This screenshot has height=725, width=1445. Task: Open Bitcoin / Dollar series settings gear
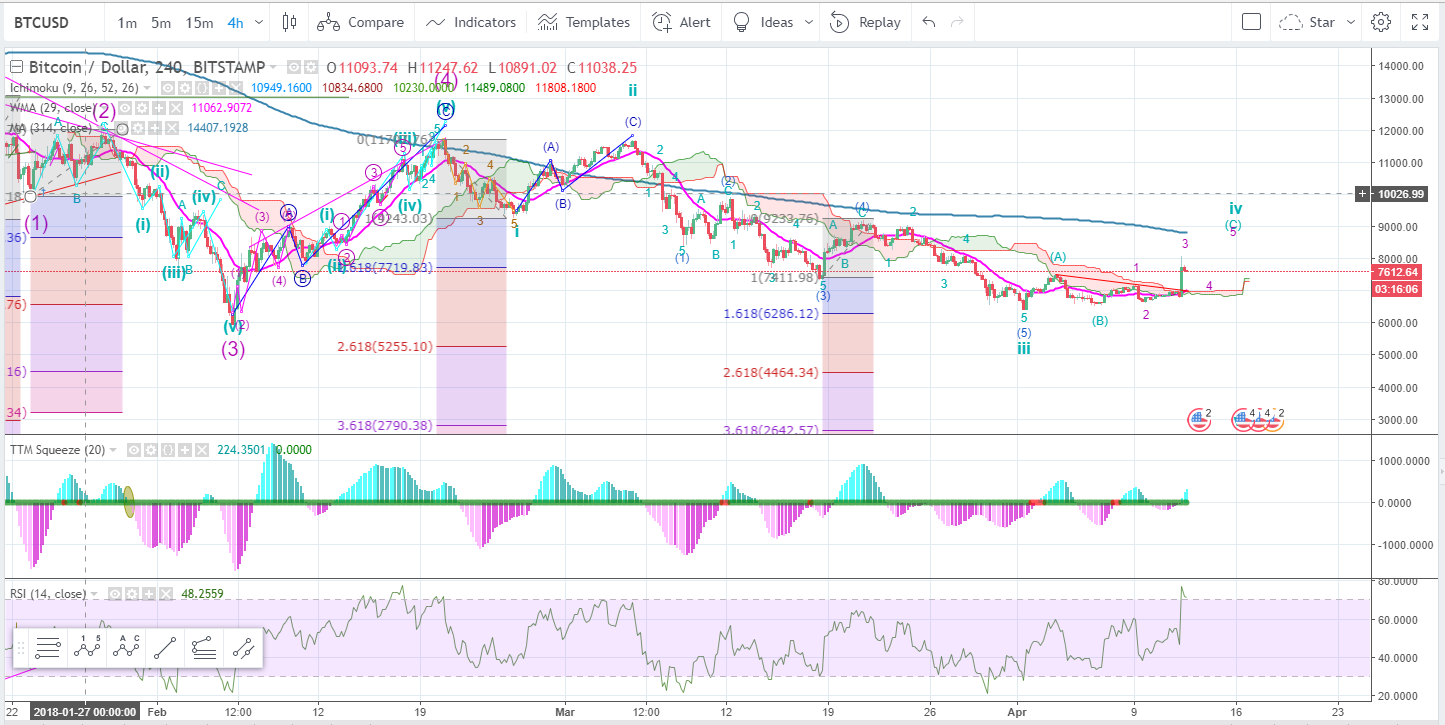tap(311, 67)
